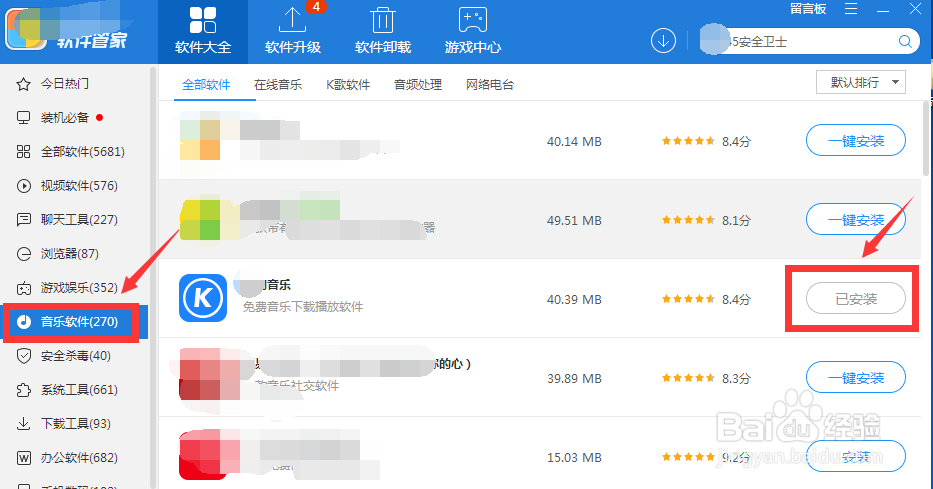Click the search magnifier icon
Screen dimensions: 933x489
point(905,41)
